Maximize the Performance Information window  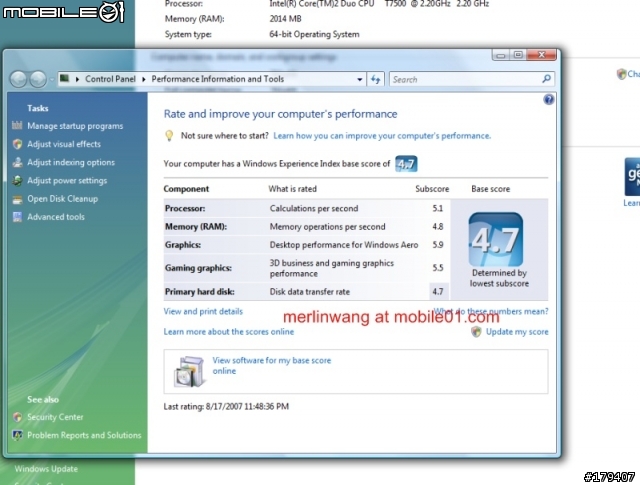coord(518,55)
